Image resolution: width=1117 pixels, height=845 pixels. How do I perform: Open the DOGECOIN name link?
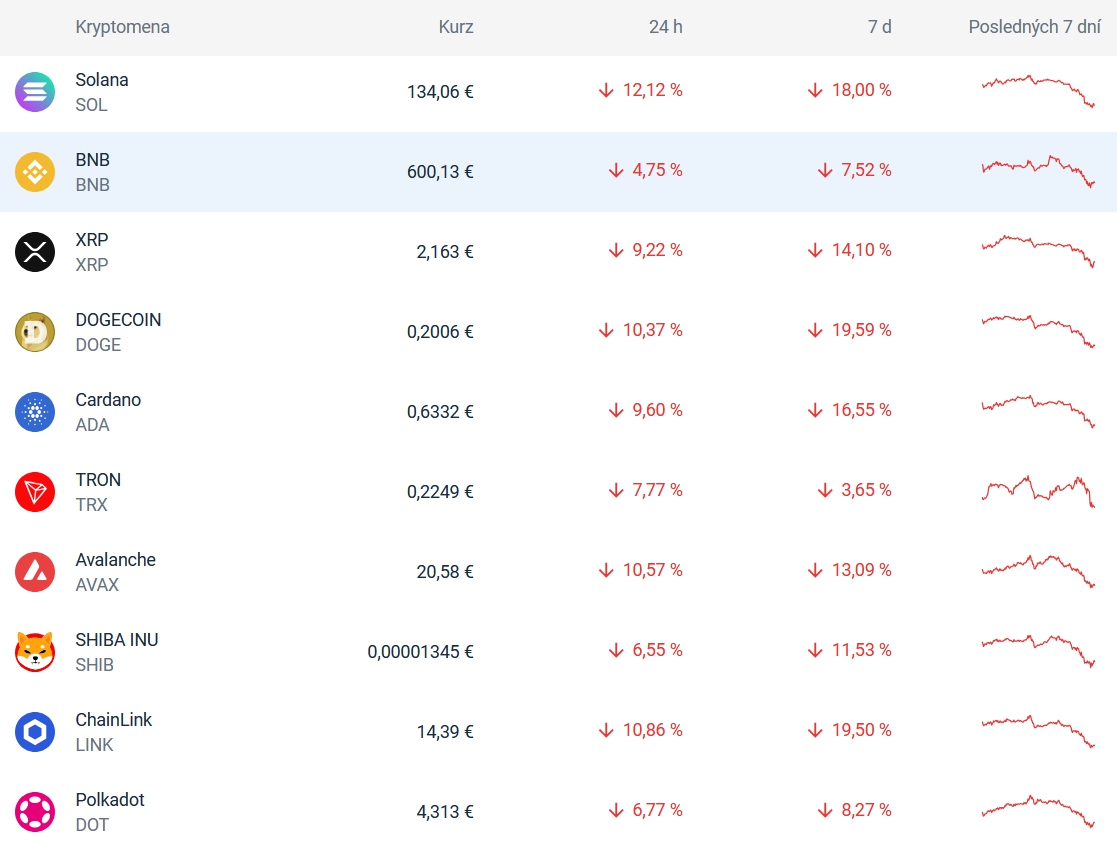pos(118,320)
